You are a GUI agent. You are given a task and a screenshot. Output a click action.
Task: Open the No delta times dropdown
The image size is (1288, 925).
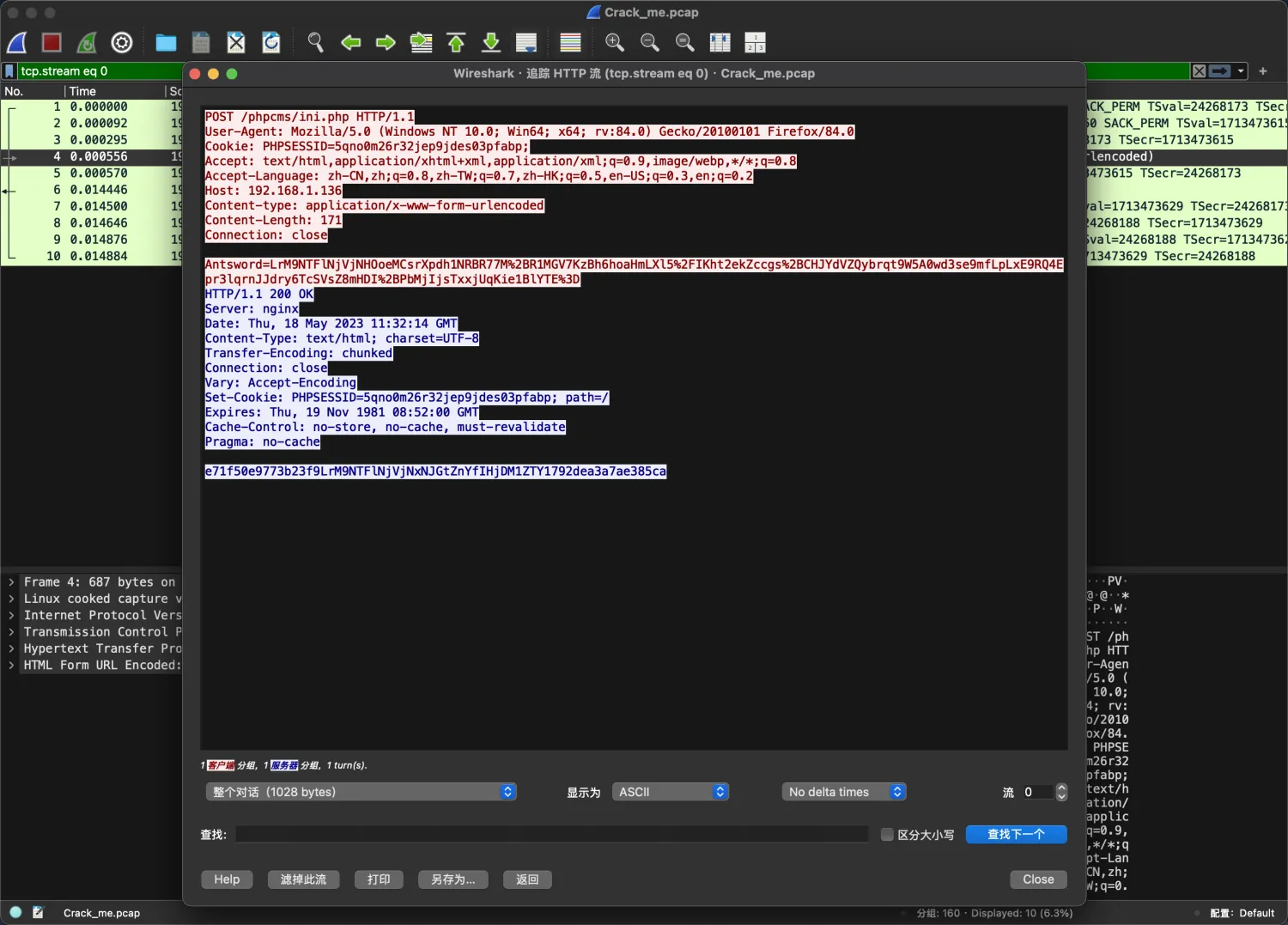point(844,792)
